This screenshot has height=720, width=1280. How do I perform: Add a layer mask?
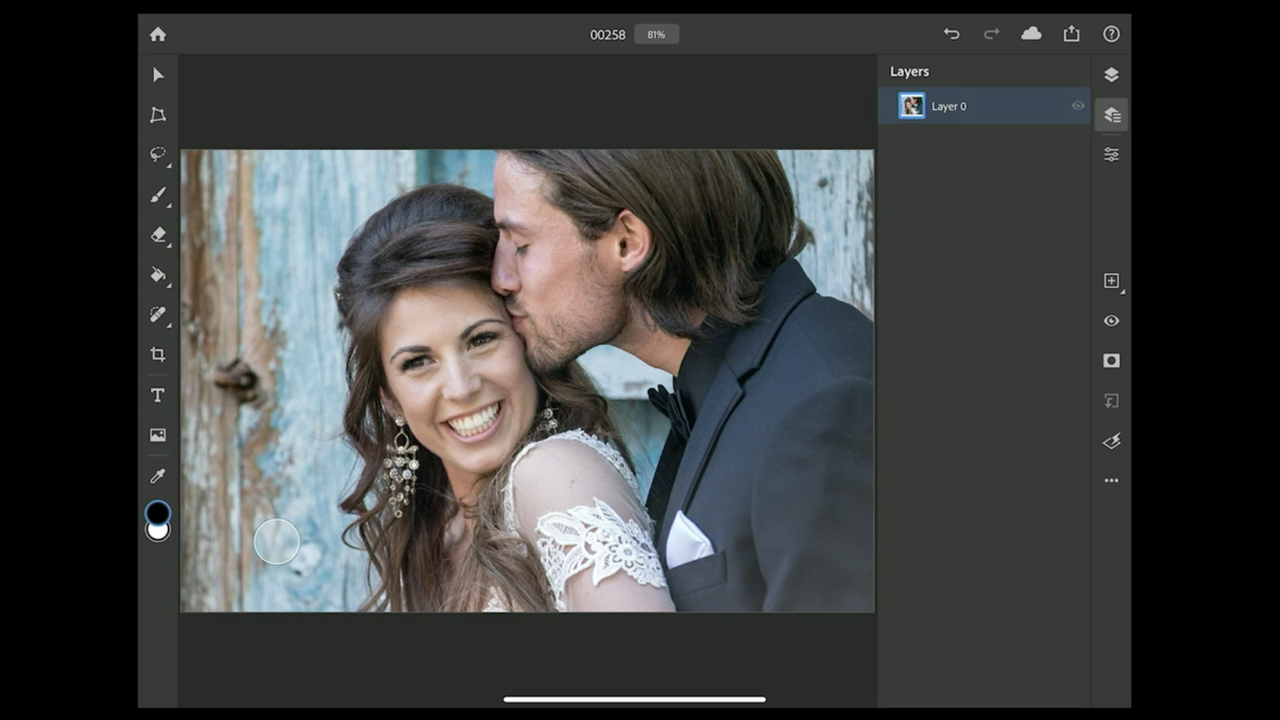(1111, 361)
